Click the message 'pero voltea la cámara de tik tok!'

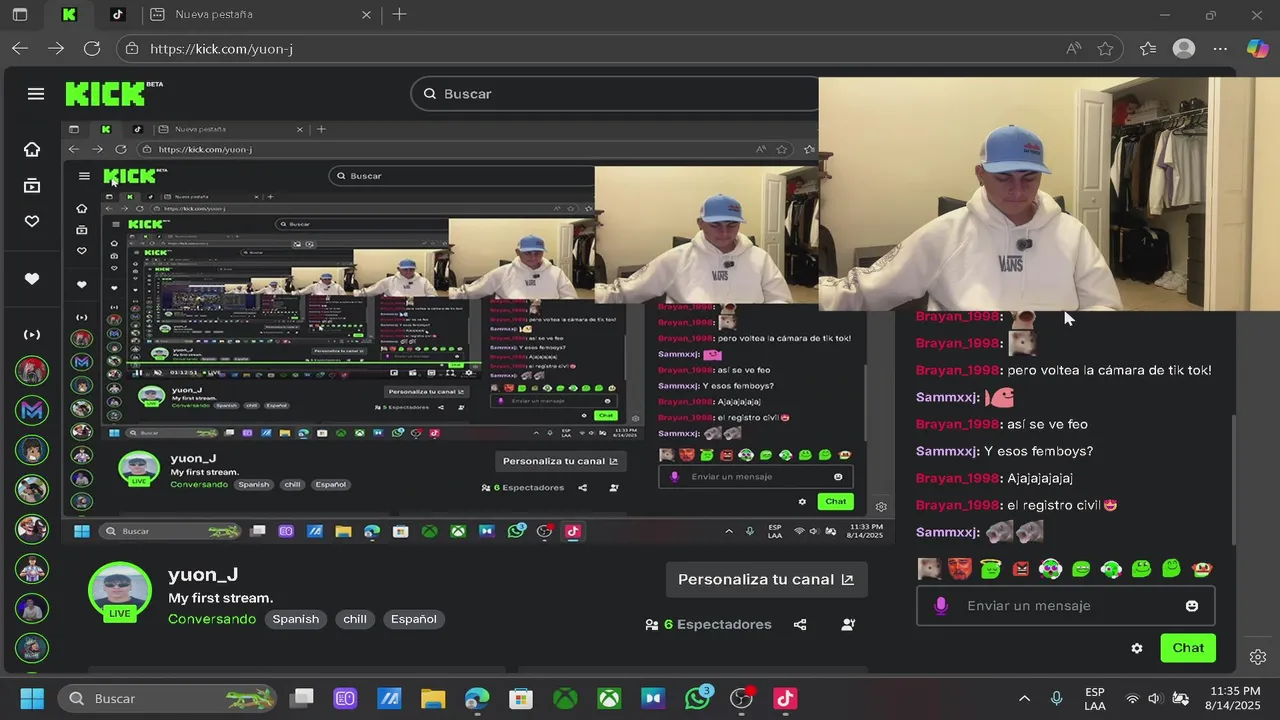pyautogui.click(x=1109, y=370)
